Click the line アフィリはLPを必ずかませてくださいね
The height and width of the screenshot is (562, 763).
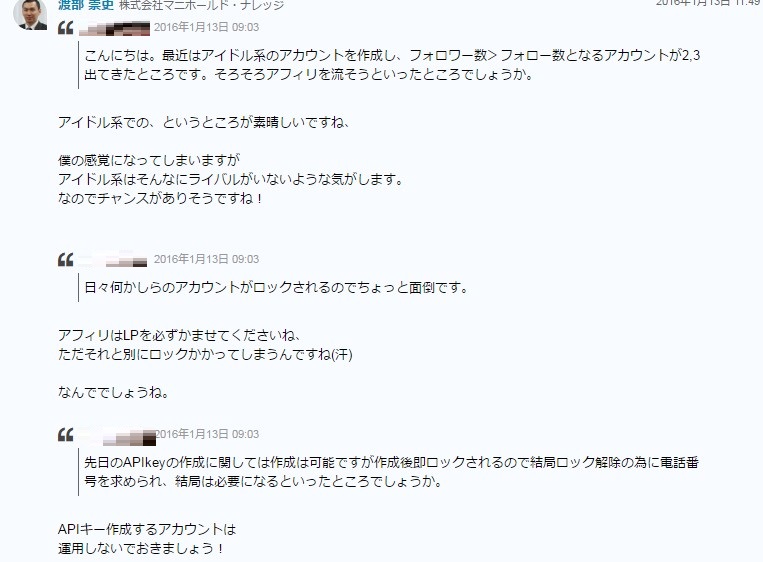point(179,335)
